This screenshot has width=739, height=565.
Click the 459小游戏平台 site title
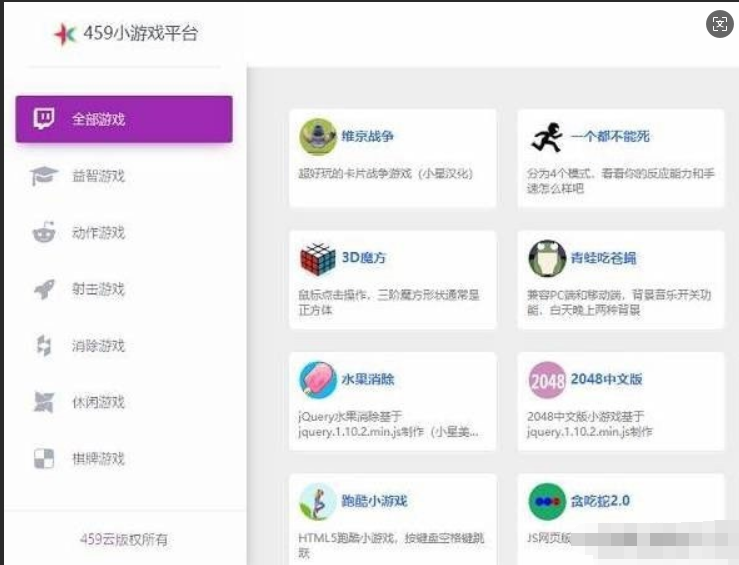pyautogui.click(x=140, y=33)
